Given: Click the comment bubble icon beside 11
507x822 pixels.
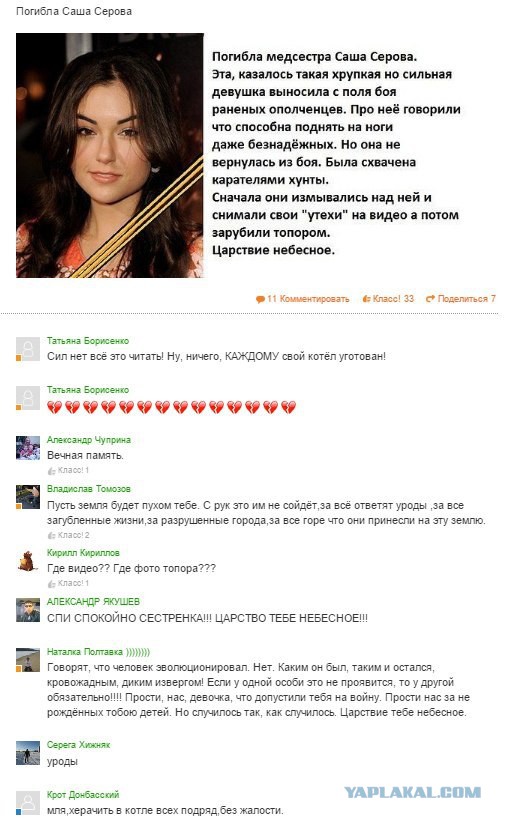Looking at the screenshot, I should point(260,299).
